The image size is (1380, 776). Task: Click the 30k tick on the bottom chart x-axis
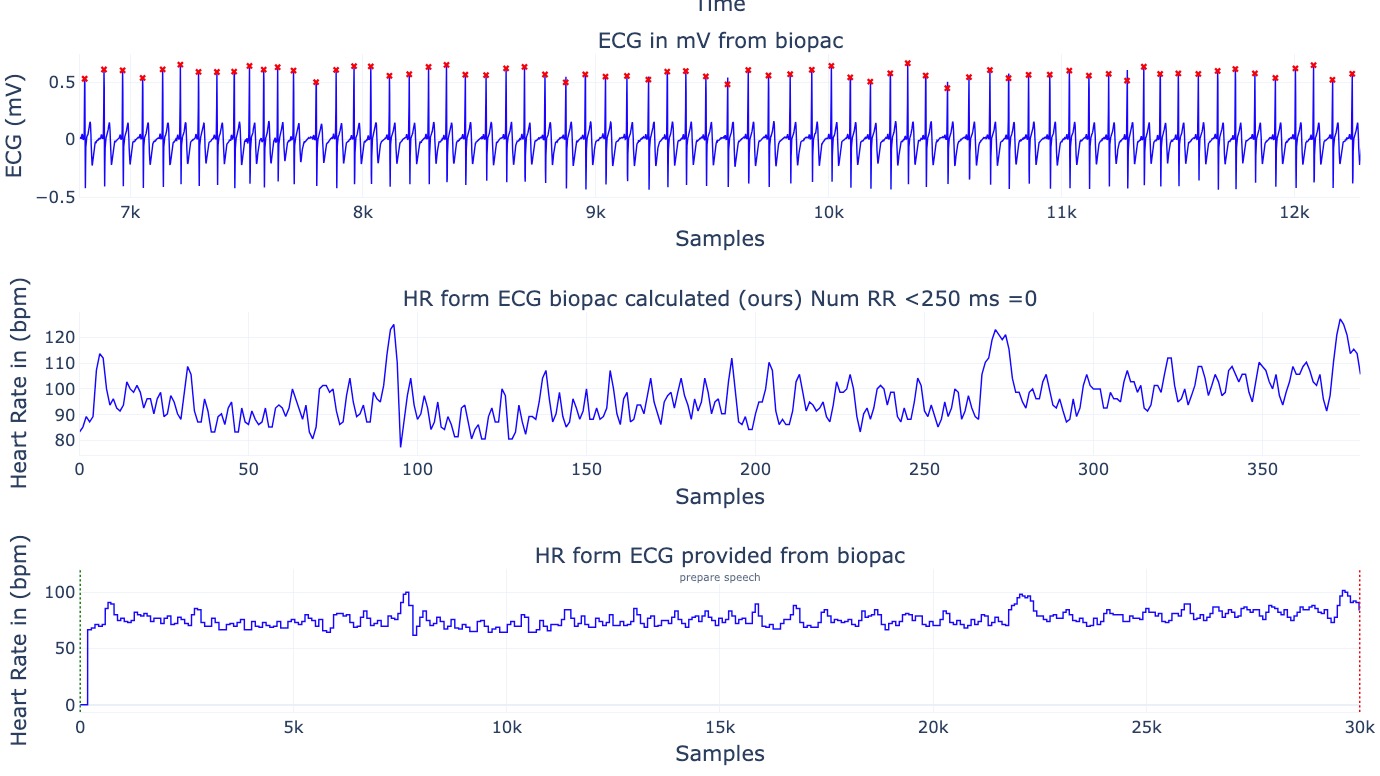pyautogui.click(x=1359, y=727)
